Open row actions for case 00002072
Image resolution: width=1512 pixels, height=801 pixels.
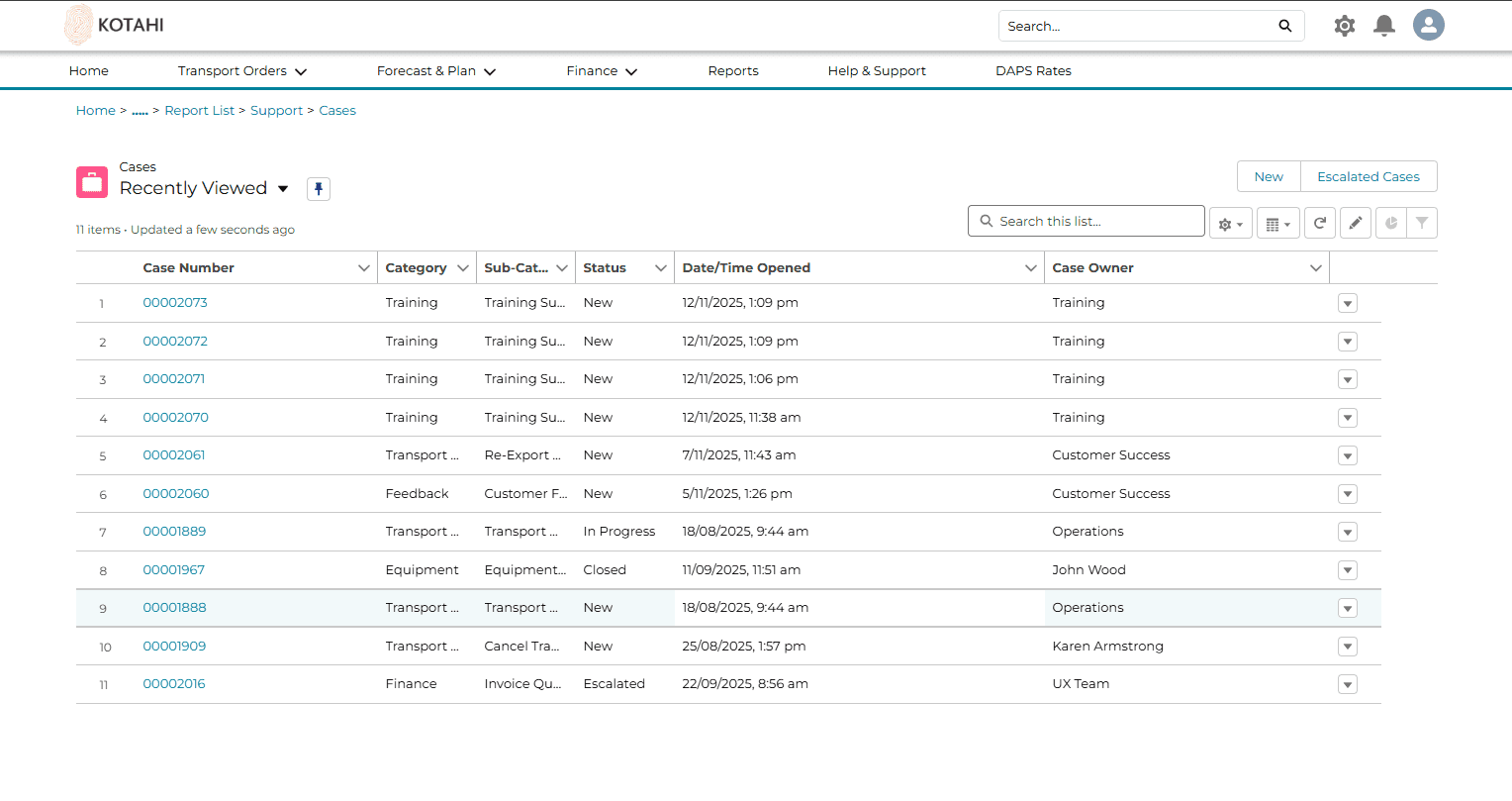[1348, 342]
